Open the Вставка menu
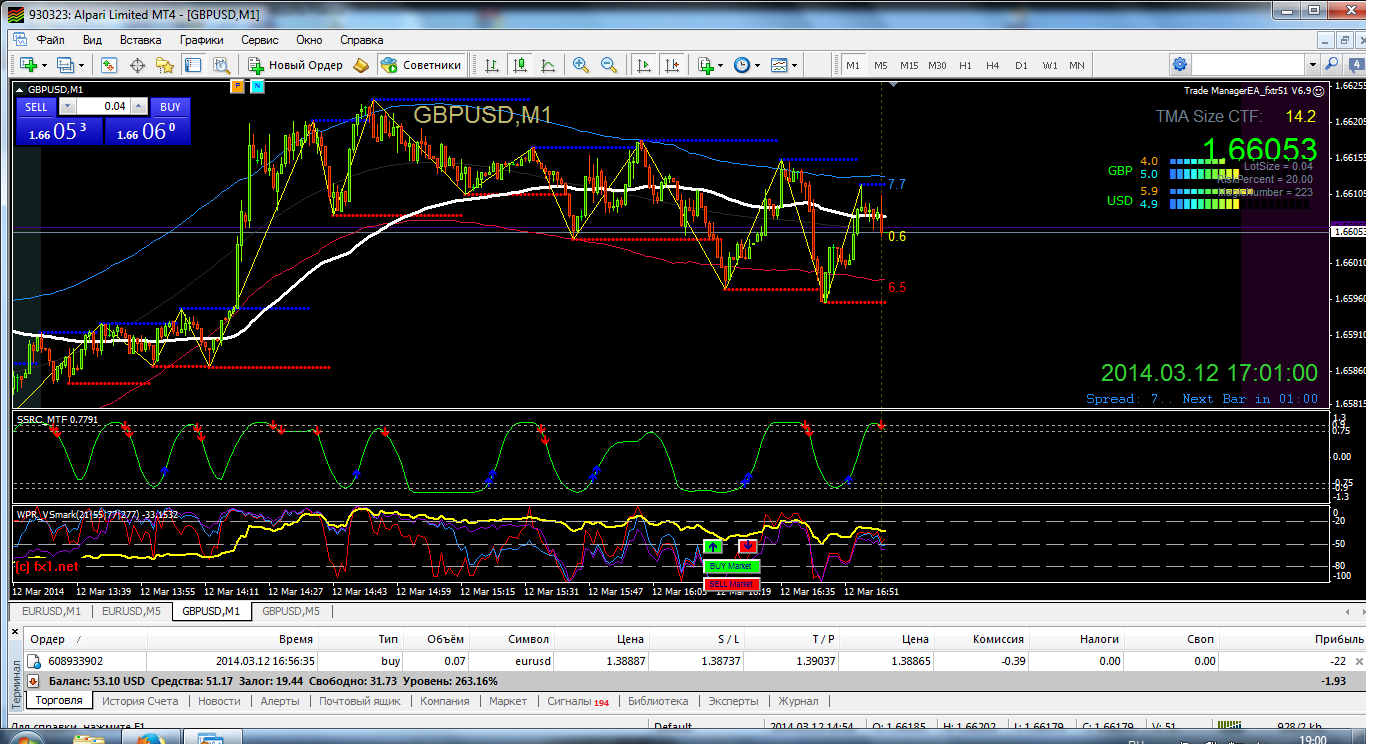Screen dimensions: 1382x744 [x=140, y=40]
